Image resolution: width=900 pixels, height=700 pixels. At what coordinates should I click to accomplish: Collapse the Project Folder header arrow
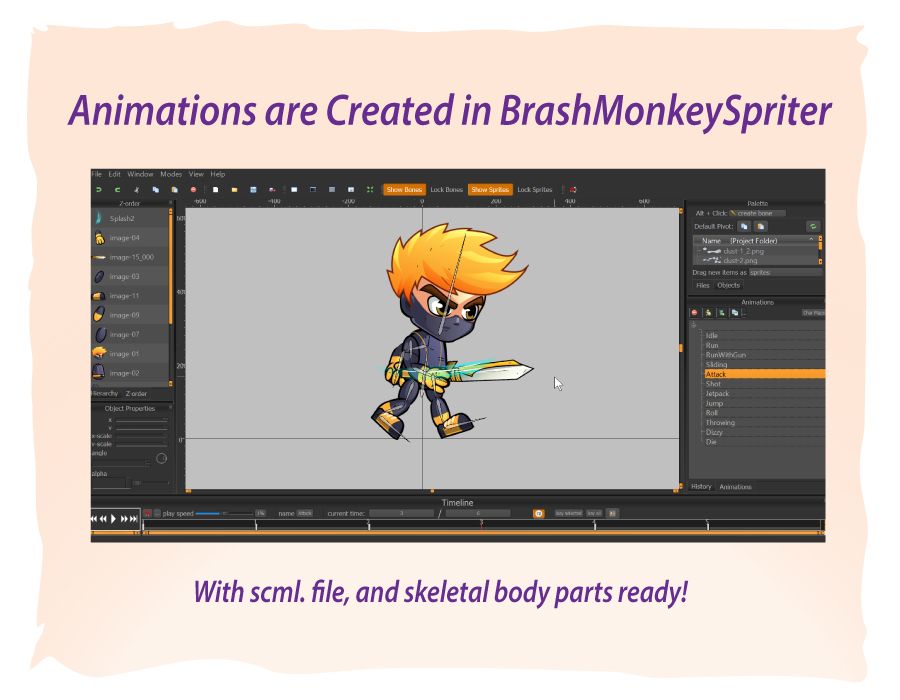pos(811,240)
